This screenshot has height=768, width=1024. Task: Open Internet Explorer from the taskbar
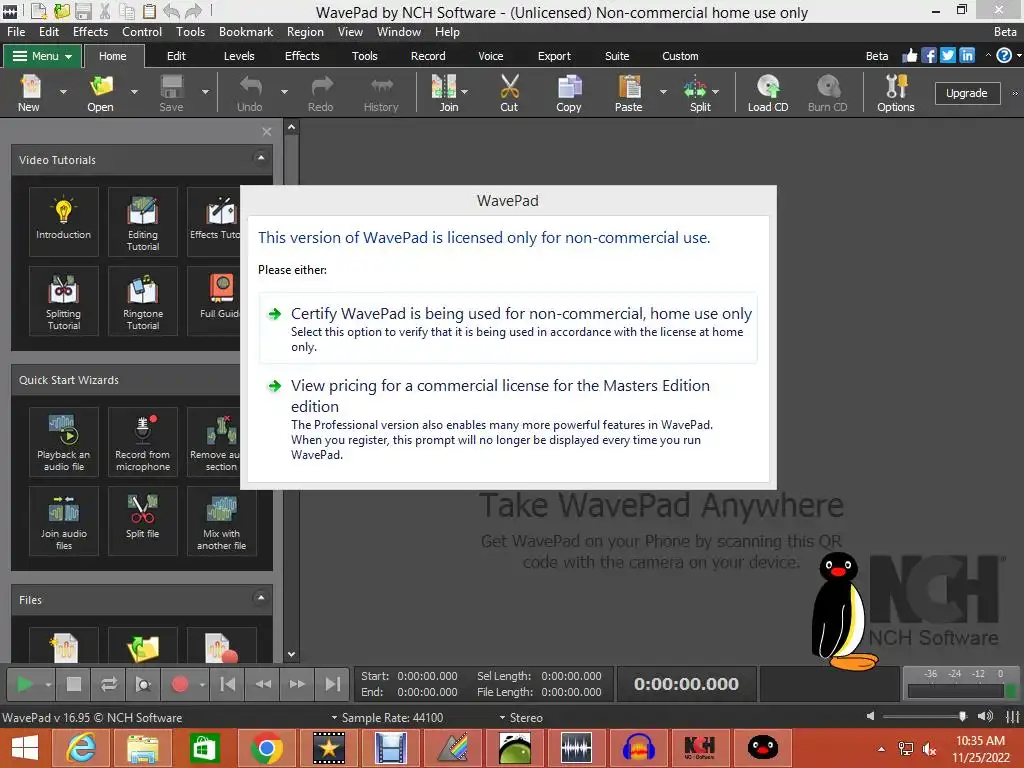click(82, 748)
